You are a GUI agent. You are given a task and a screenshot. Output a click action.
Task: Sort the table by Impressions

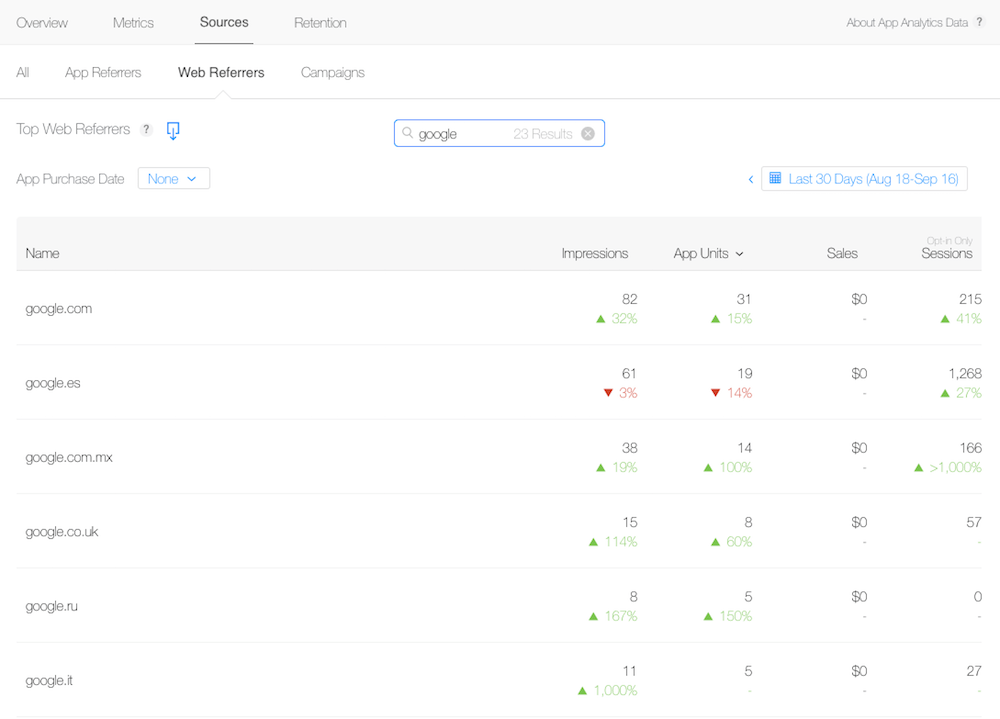(x=594, y=253)
